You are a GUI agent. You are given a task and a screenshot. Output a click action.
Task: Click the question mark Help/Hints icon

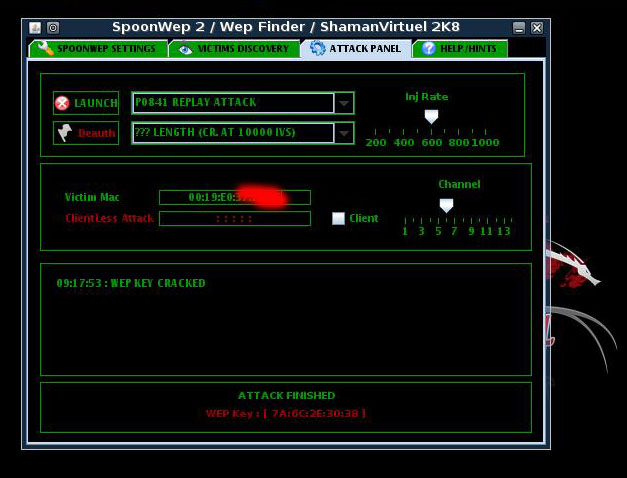click(x=428, y=48)
